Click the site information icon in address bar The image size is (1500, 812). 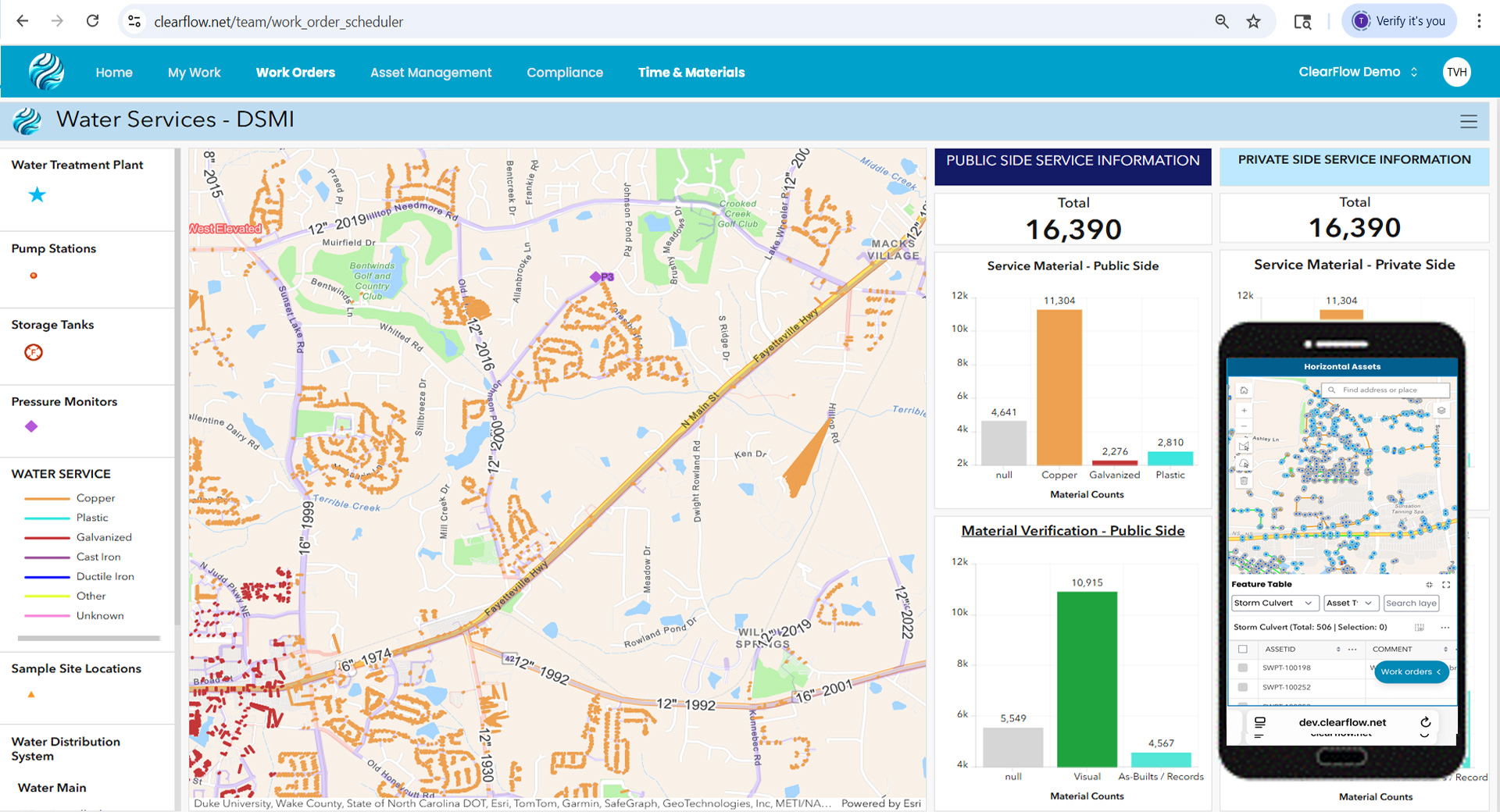(134, 22)
